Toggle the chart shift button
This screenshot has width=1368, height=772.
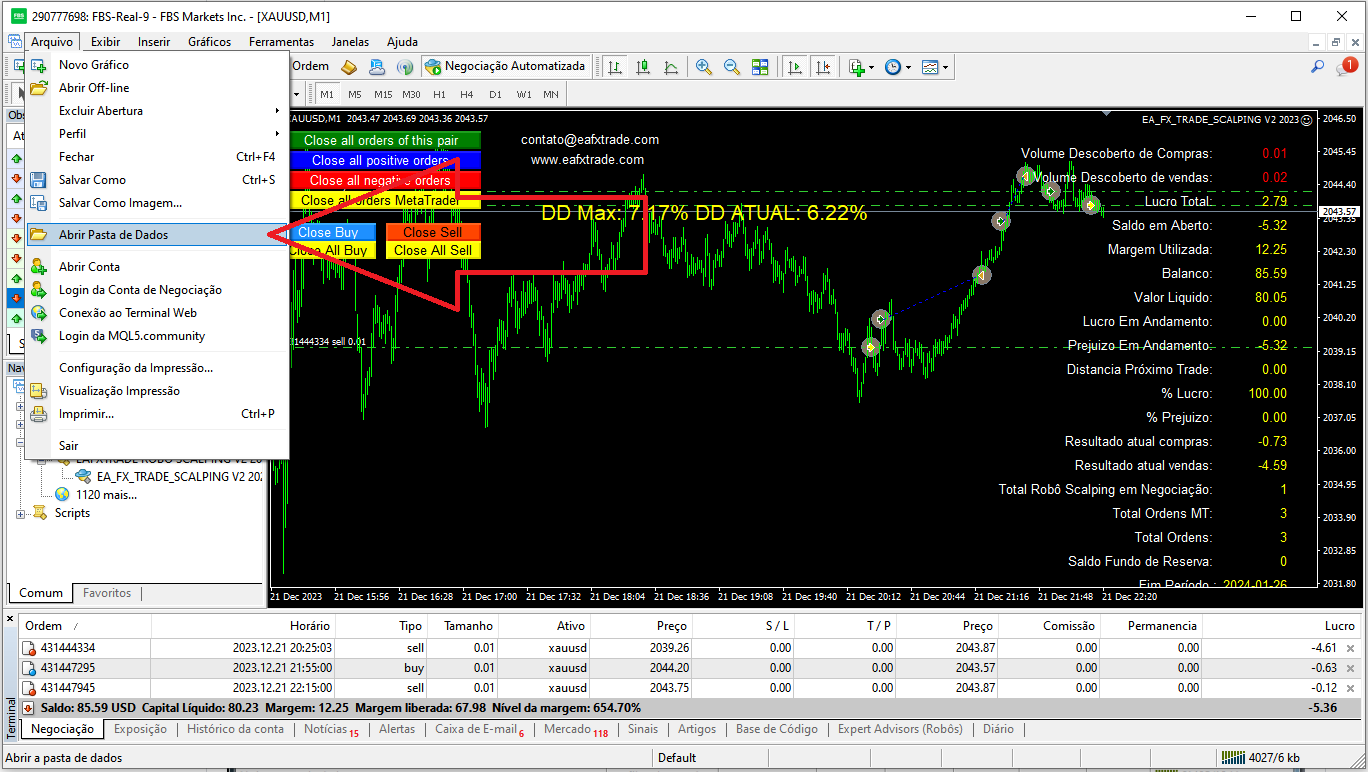click(x=823, y=67)
